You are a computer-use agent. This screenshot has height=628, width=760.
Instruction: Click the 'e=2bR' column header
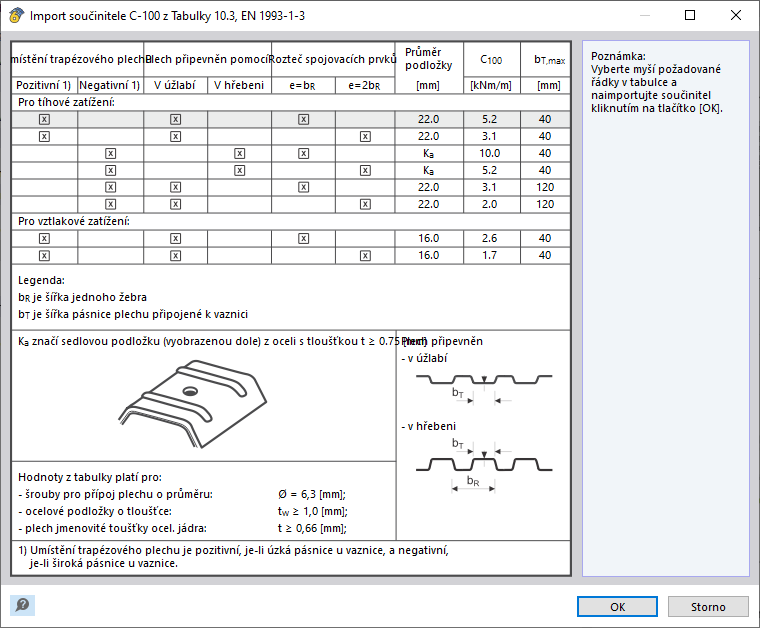(365, 85)
